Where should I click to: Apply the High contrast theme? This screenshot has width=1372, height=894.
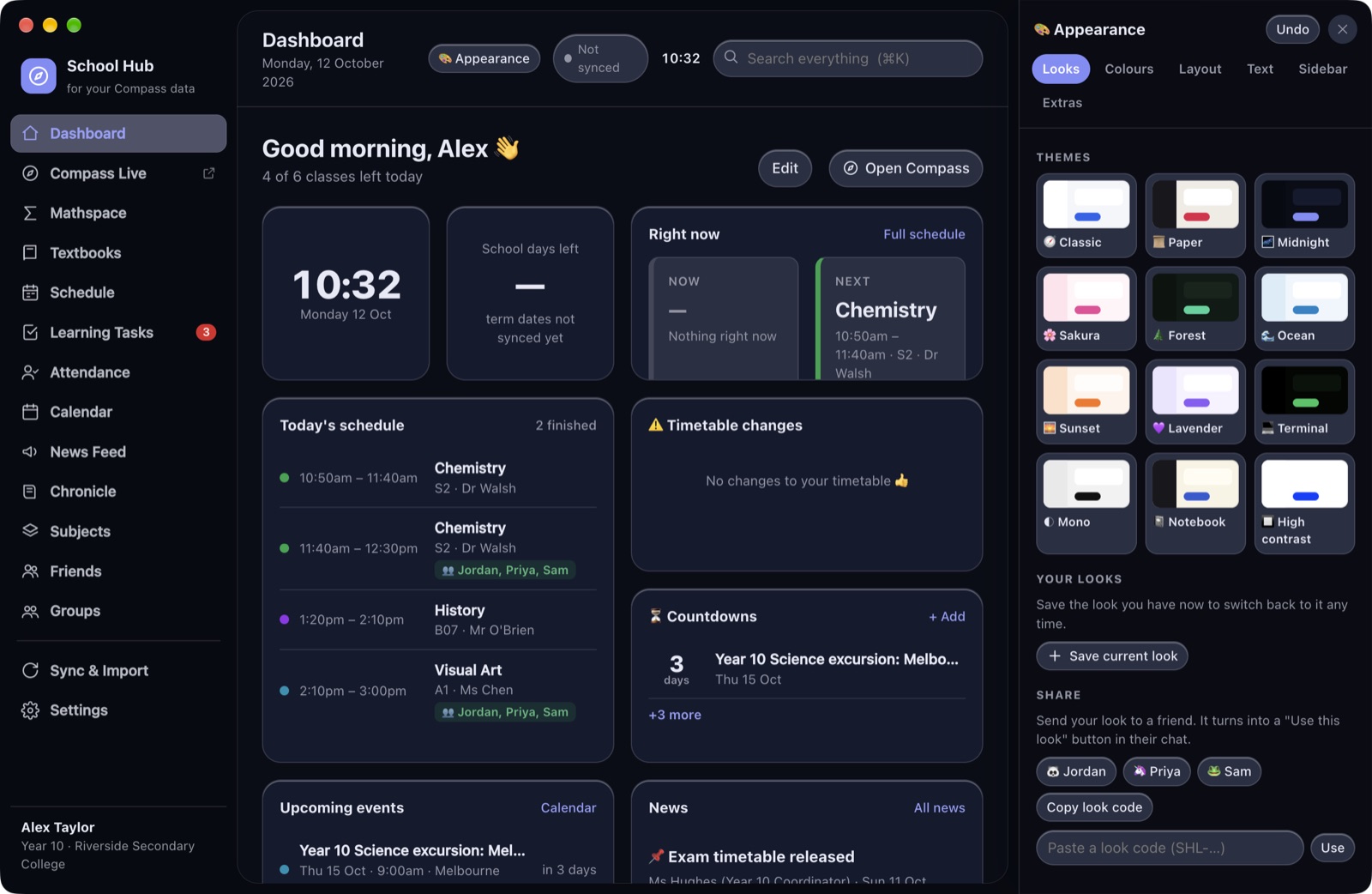click(1304, 504)
